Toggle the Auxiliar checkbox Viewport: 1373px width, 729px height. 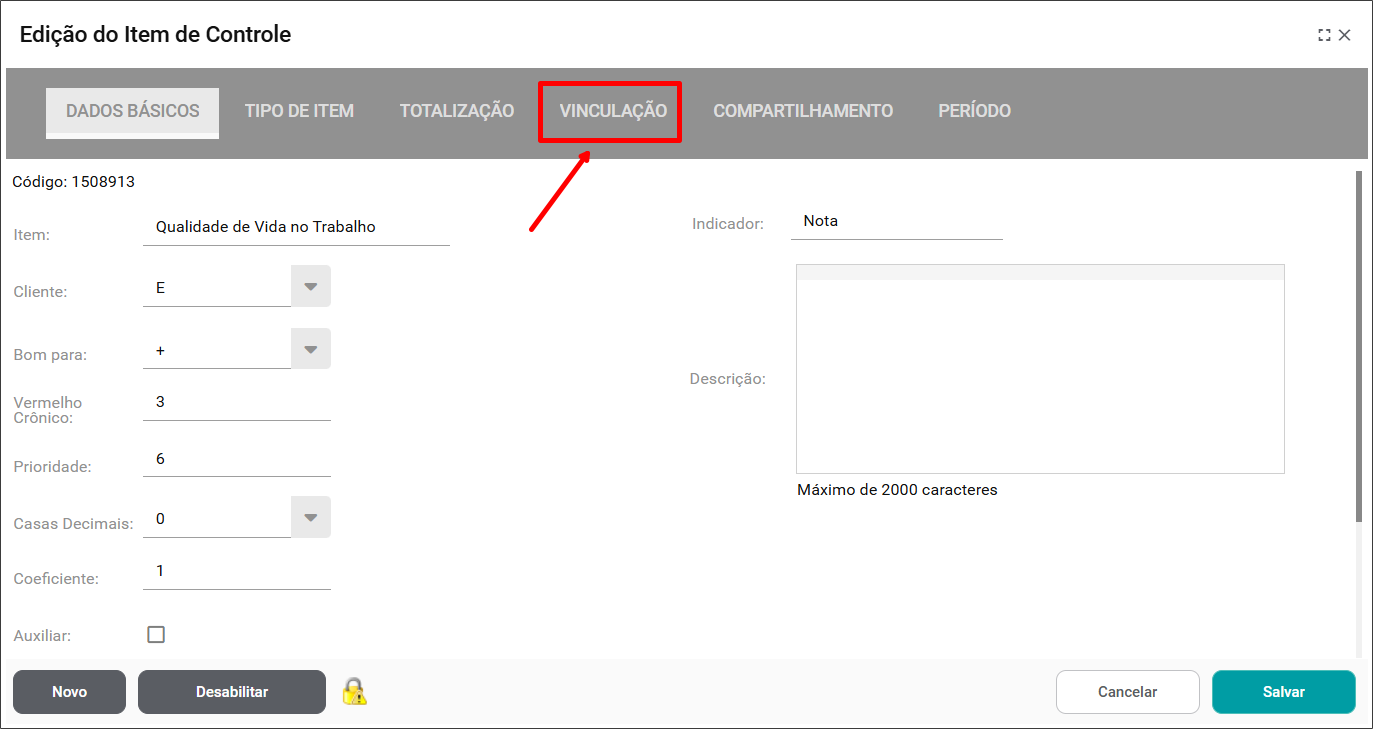[156, 634]
